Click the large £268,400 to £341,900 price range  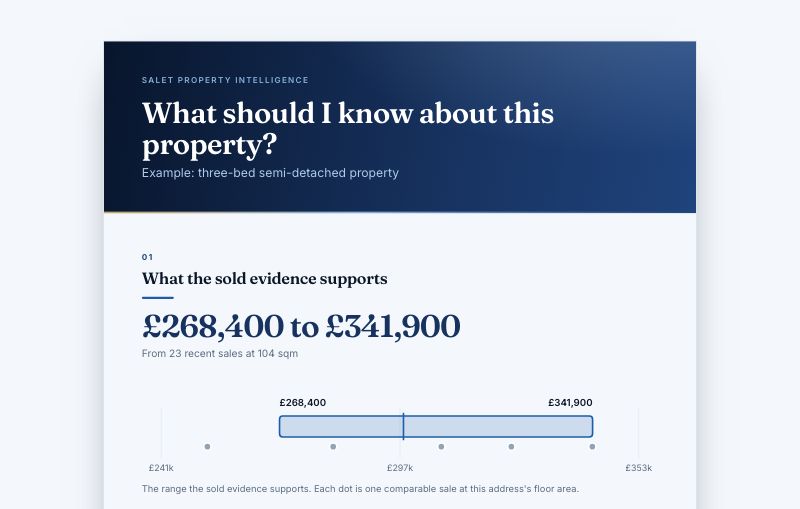(301, 326)
